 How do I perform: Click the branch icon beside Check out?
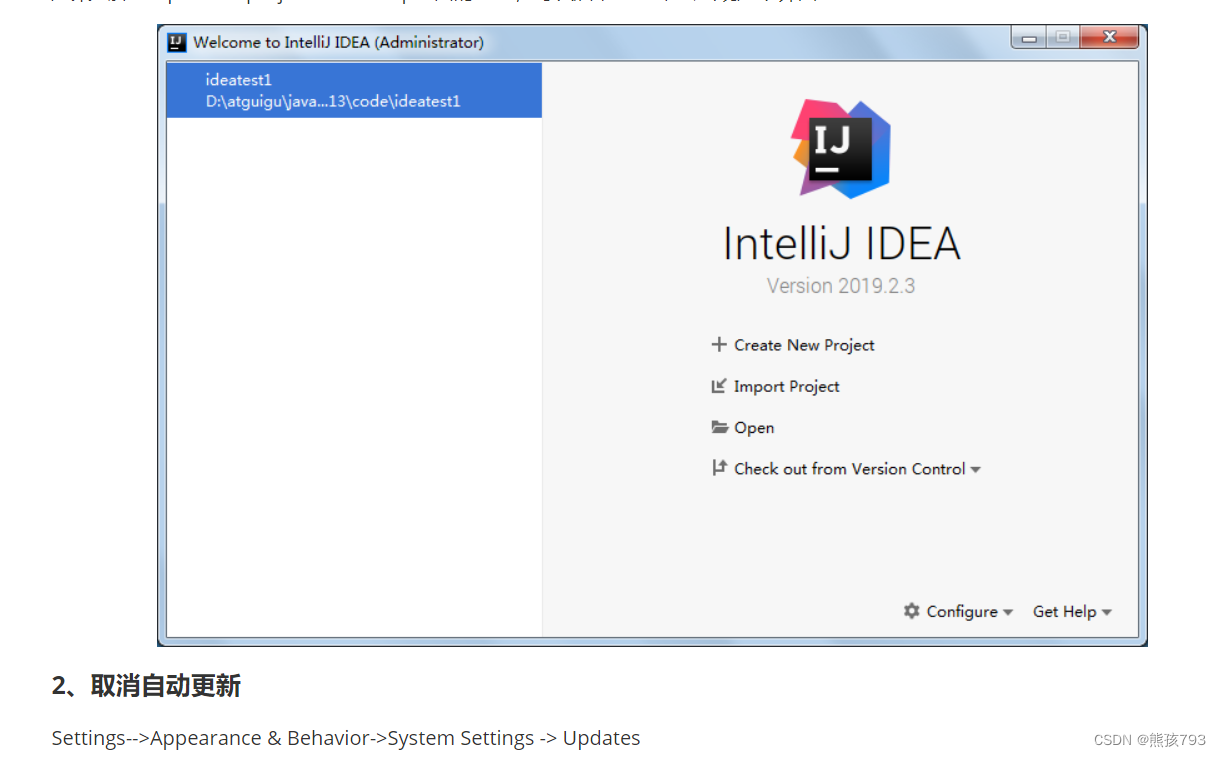[718, 468]
